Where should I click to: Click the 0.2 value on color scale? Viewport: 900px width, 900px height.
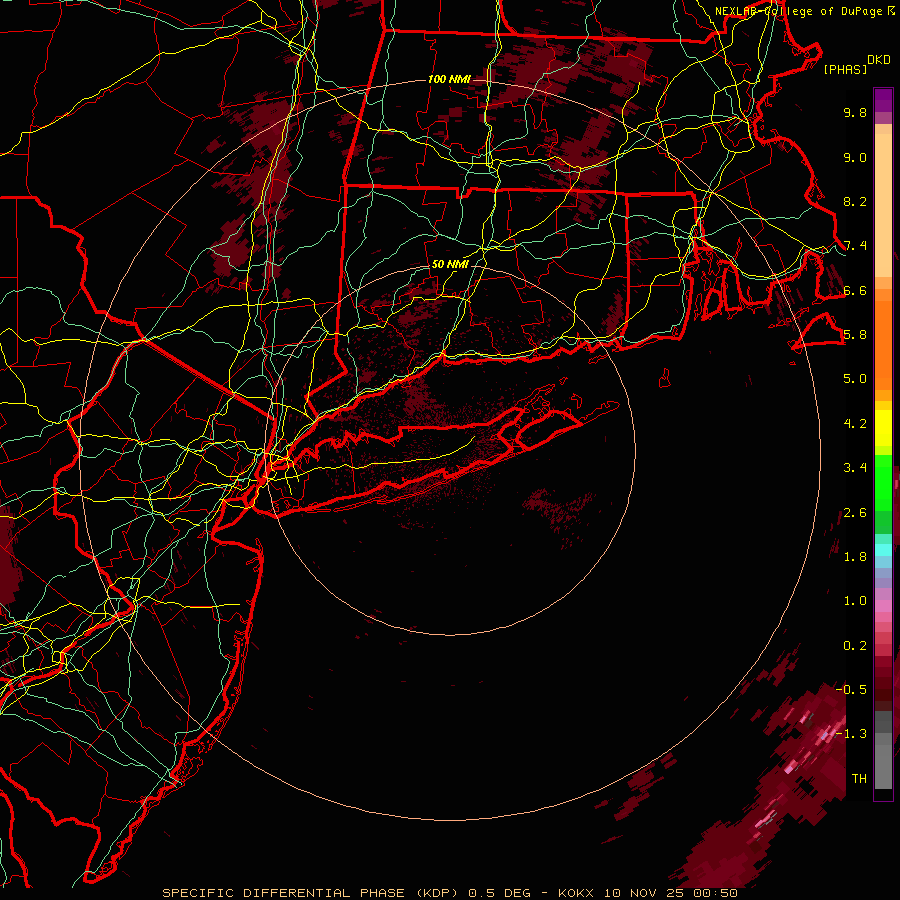click(855, 646)
